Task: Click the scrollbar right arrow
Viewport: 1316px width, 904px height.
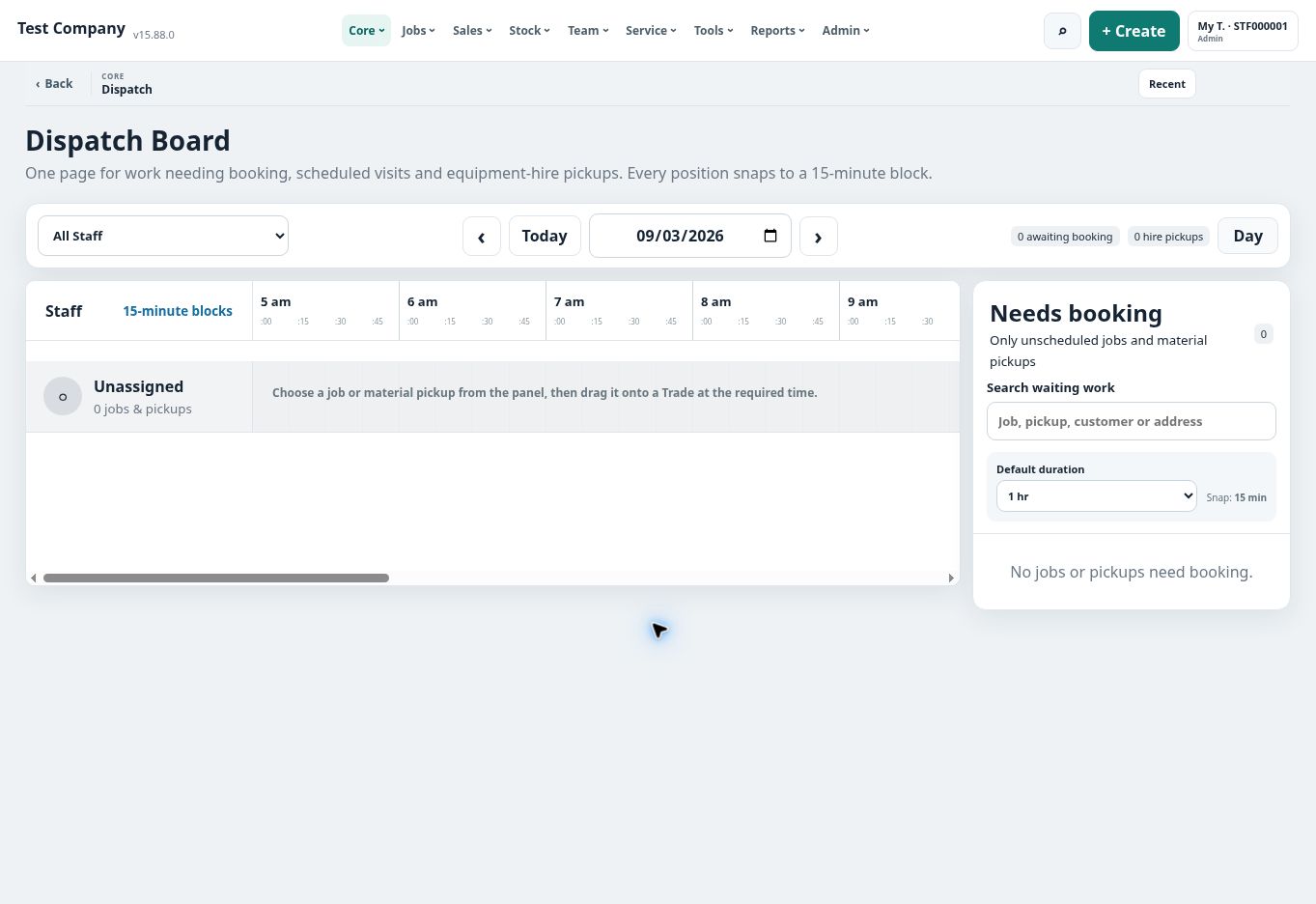Action: pyautogui.click(x=951, y=578)
